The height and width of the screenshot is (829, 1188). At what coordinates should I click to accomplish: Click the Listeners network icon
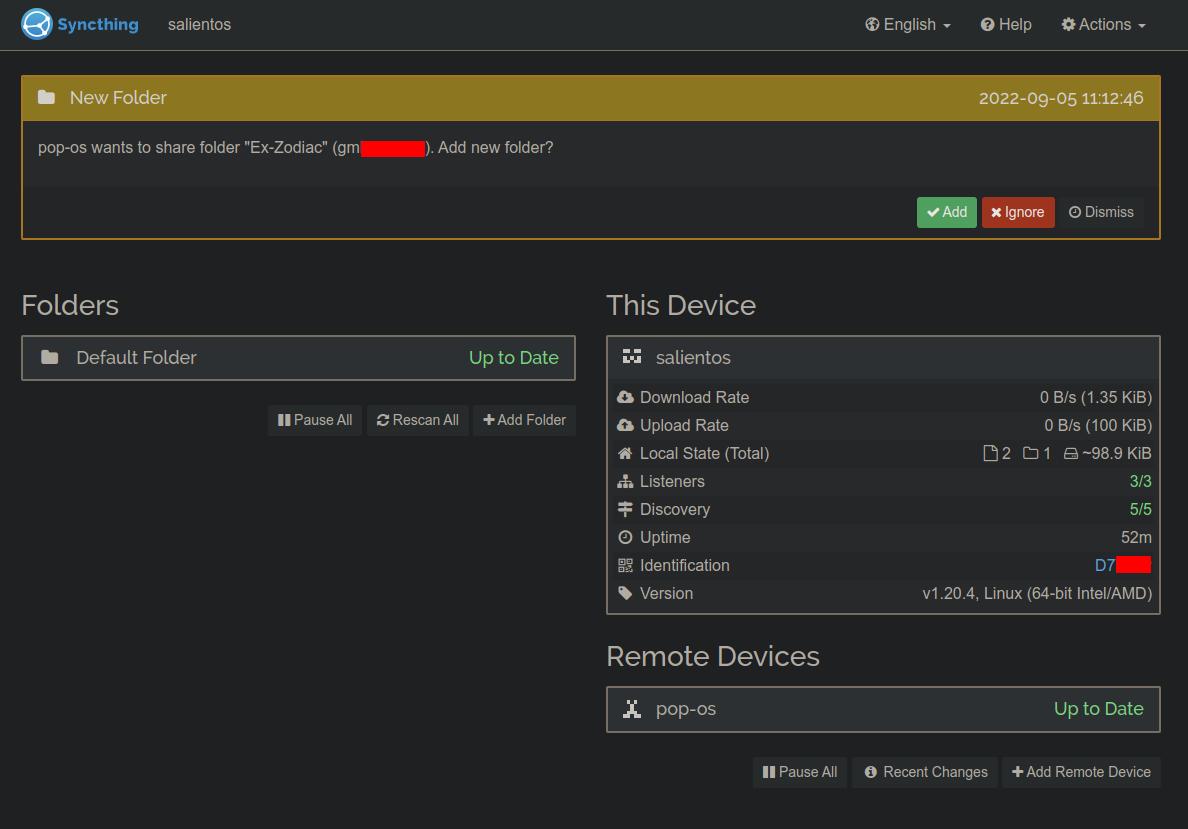[625, 481]
